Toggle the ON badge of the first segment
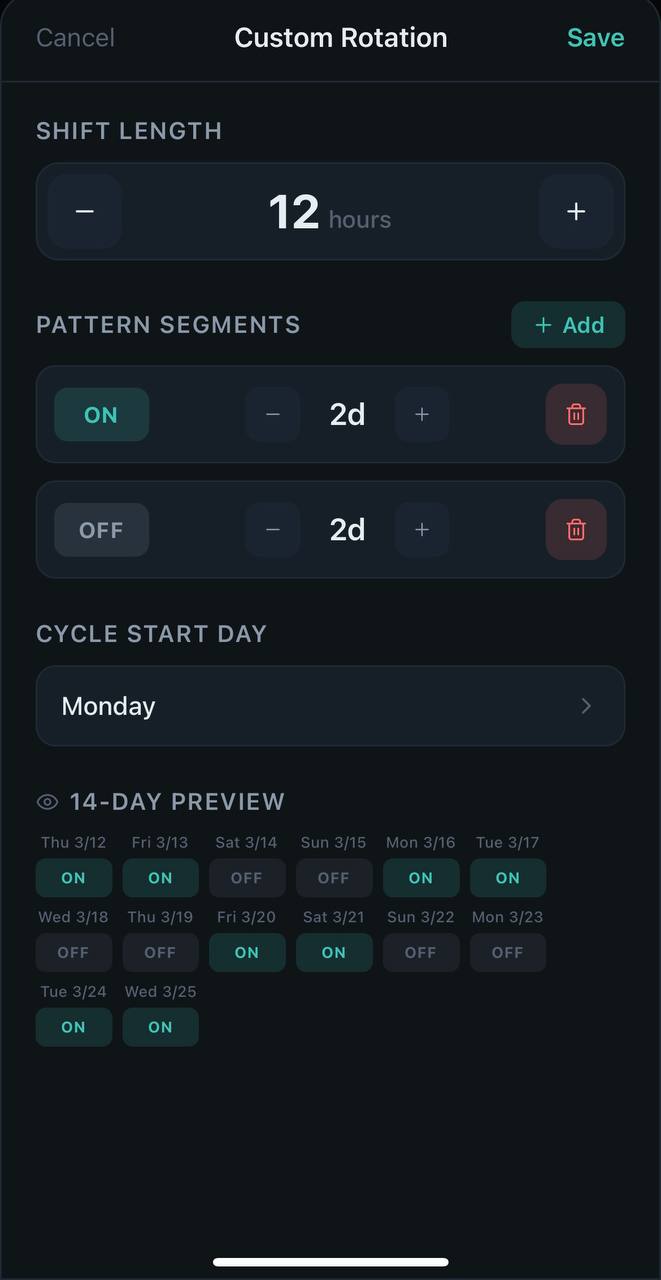The width and height of the screenshot is (661, 1280). tap(101, 414)
